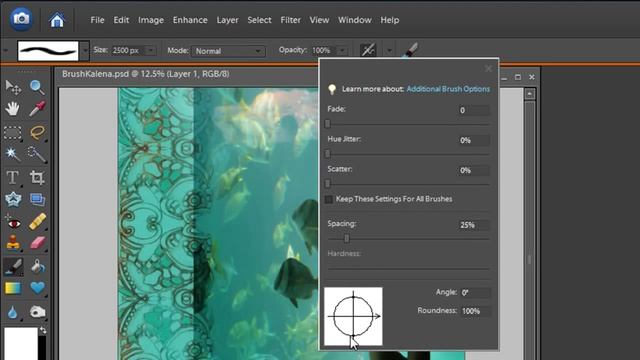Select the Rectangular Marquee tool
The width and height of the screenshot is (640, 360).
click(x=13, y=133)
